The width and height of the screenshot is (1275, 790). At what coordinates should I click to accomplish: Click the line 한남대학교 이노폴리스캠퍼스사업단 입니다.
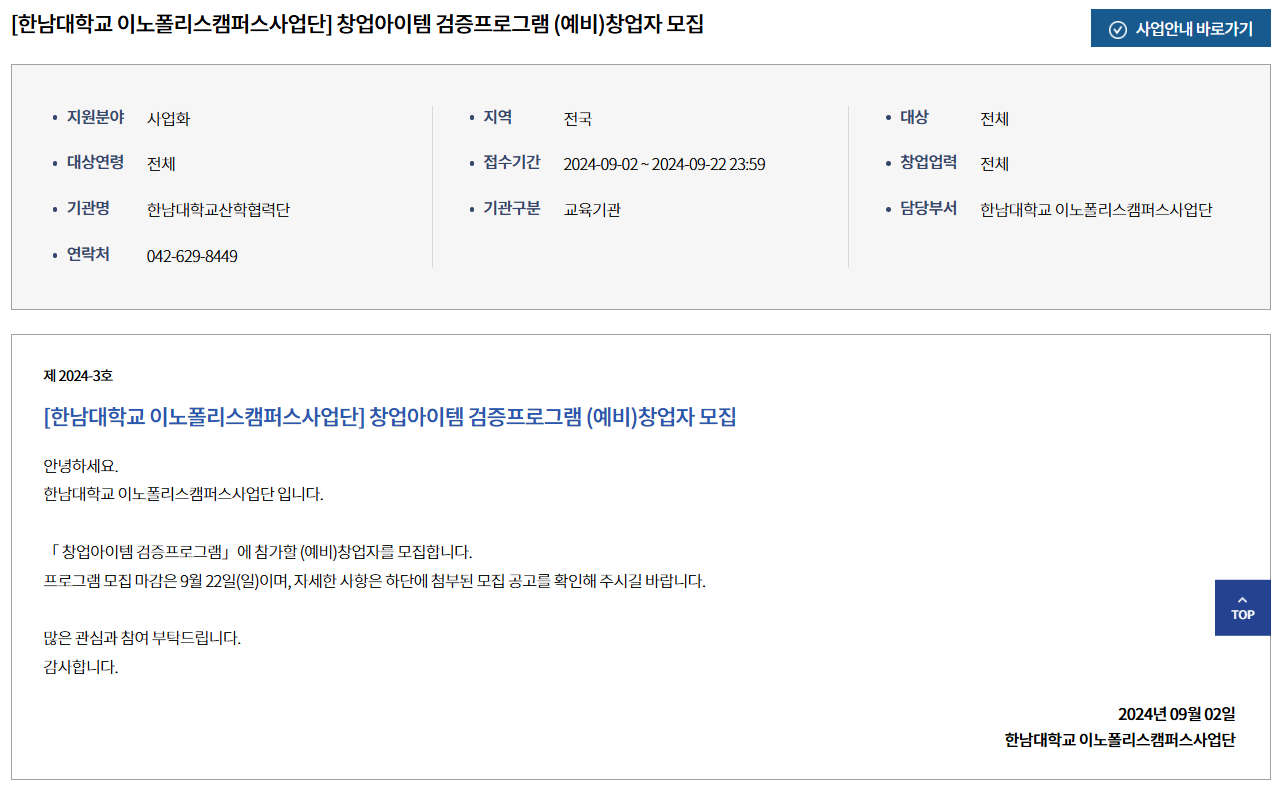point(184,494)
